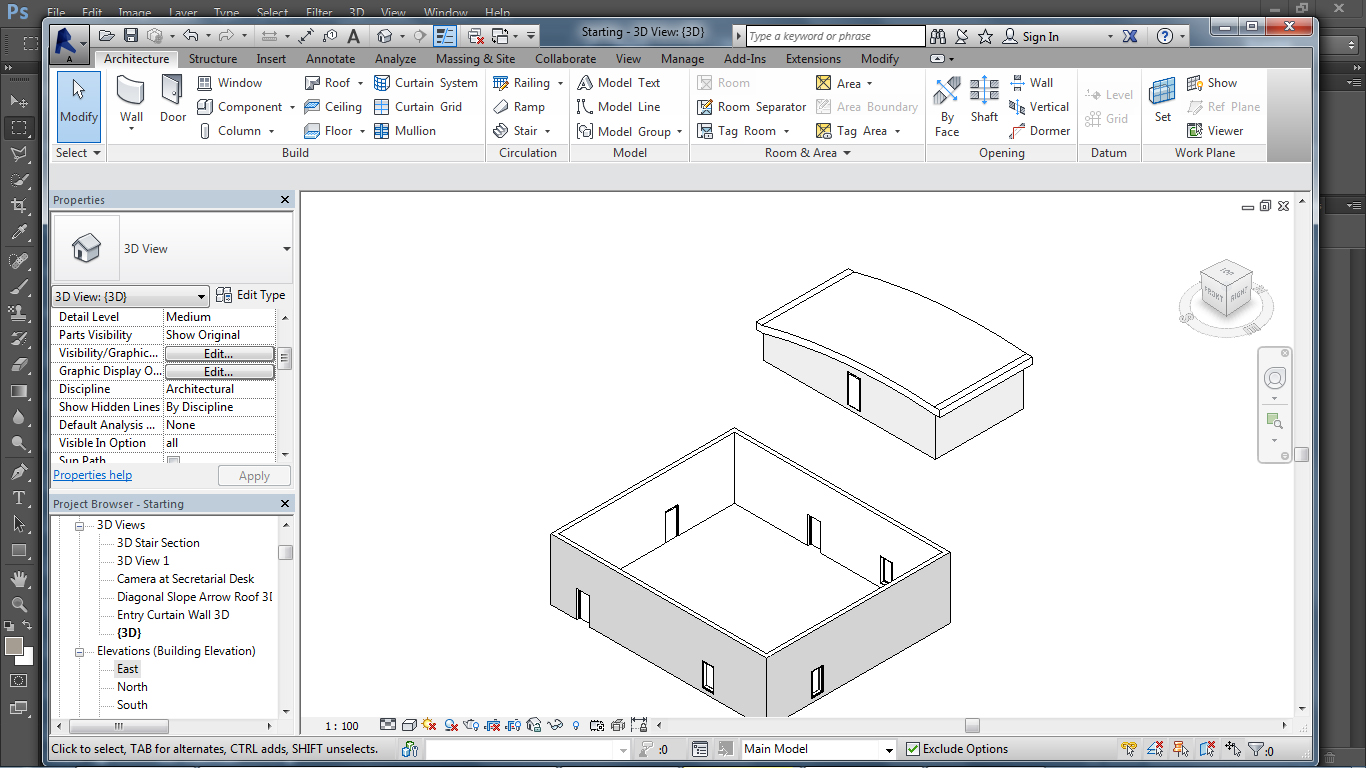Collapse Elevations (Building Elevation) node
The height and width of the screenshot is (768, 1366).
[x=81, y=651]
